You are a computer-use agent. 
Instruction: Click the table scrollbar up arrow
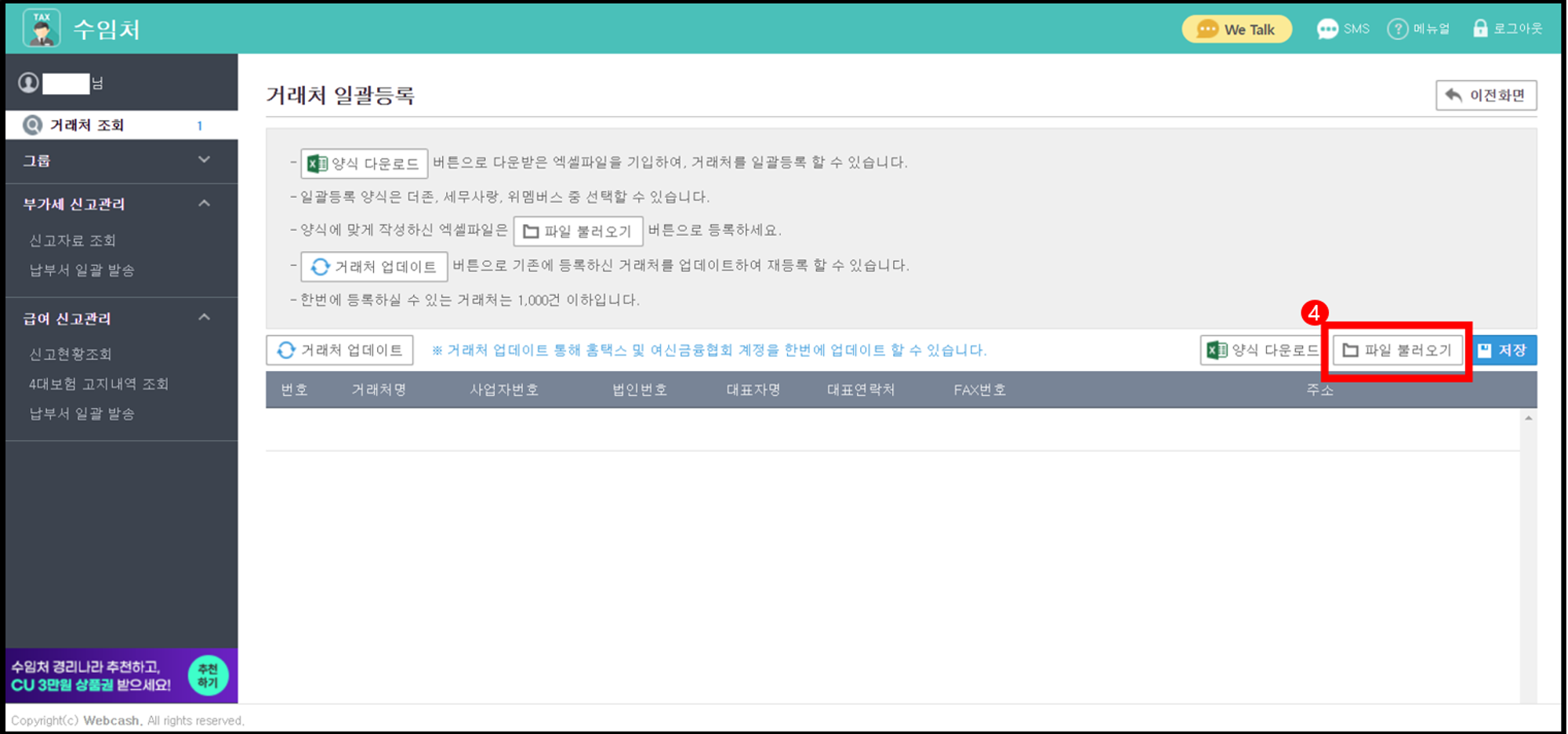click(1528, 419)
